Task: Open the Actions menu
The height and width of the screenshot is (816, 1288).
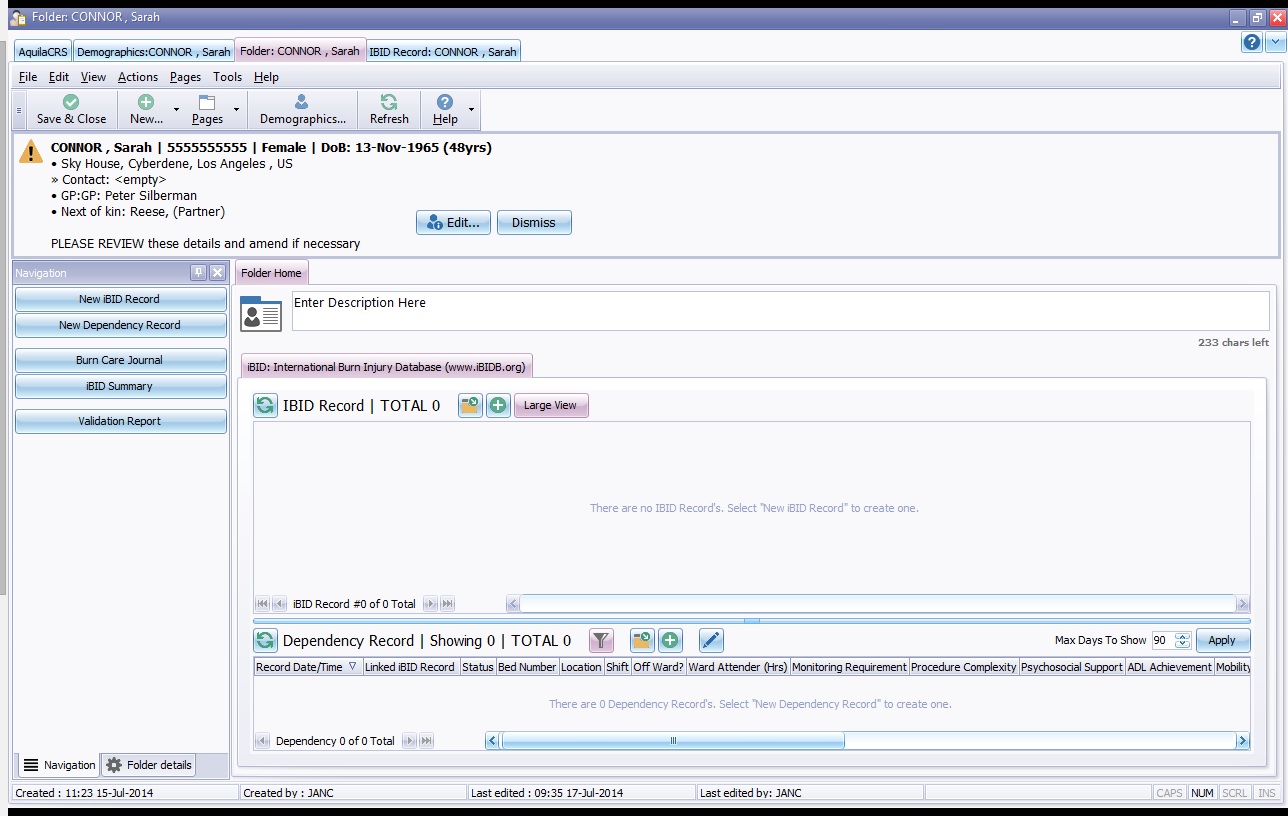Action: click(137, 77)
